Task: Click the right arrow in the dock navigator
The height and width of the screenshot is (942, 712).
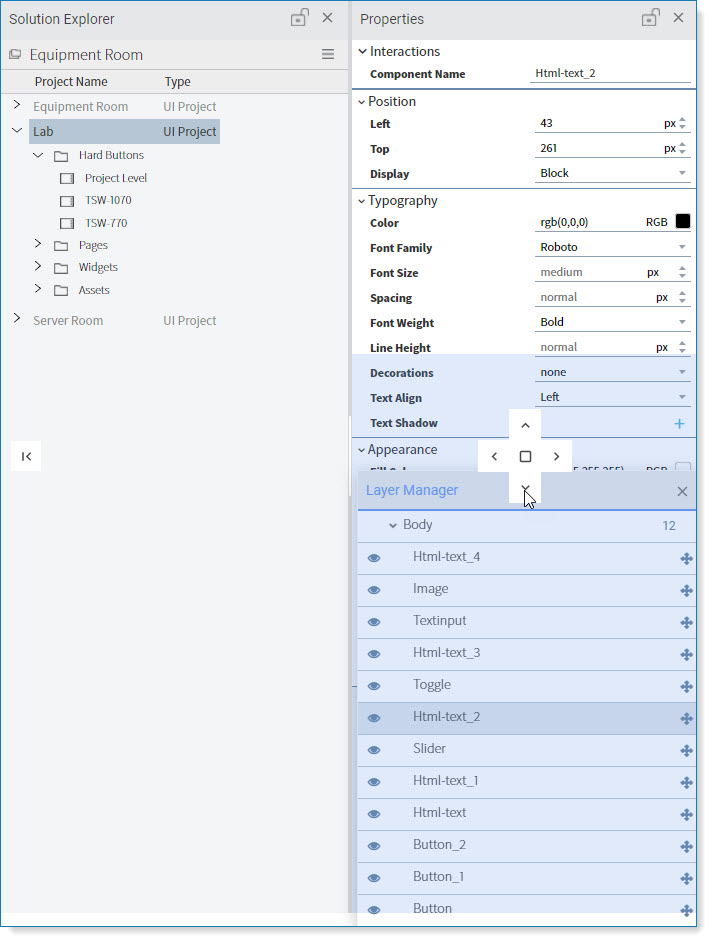Action: click(556, 457)
